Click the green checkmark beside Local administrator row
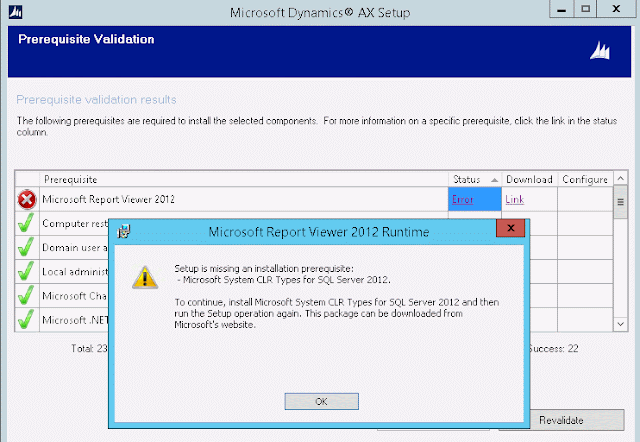 pyautogui.click(x=26, y=271)
